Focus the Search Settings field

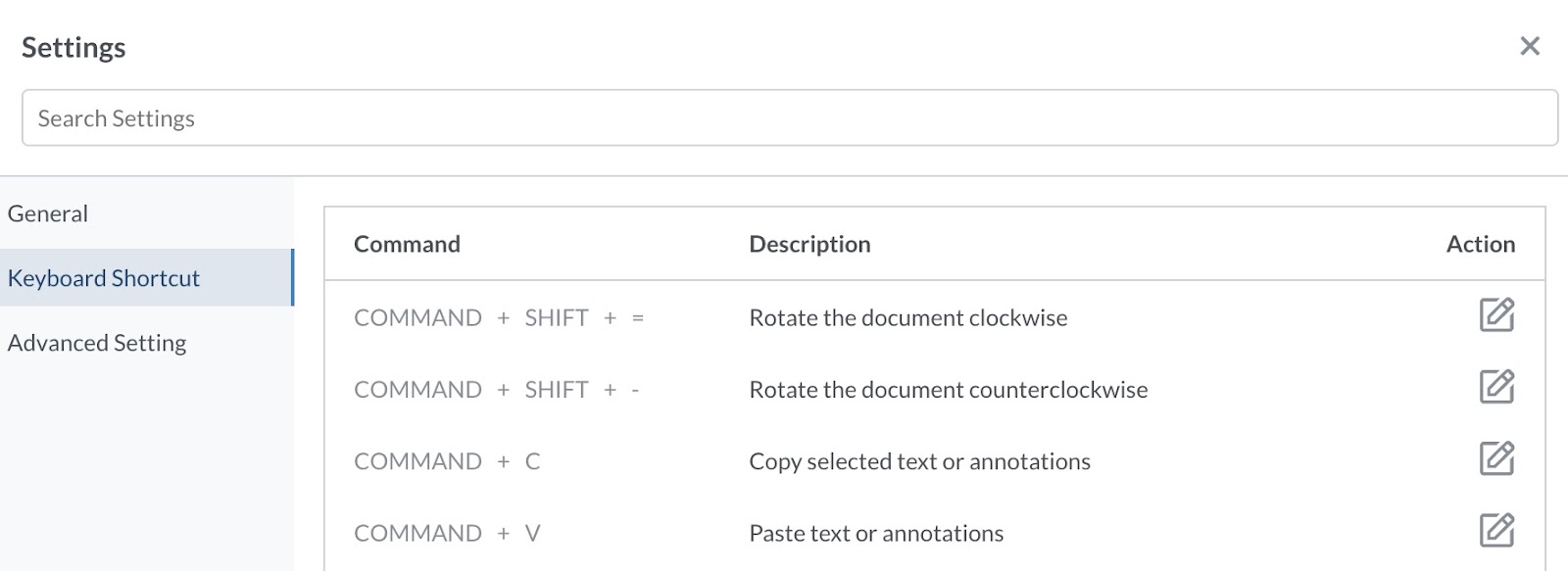point(790,118)
